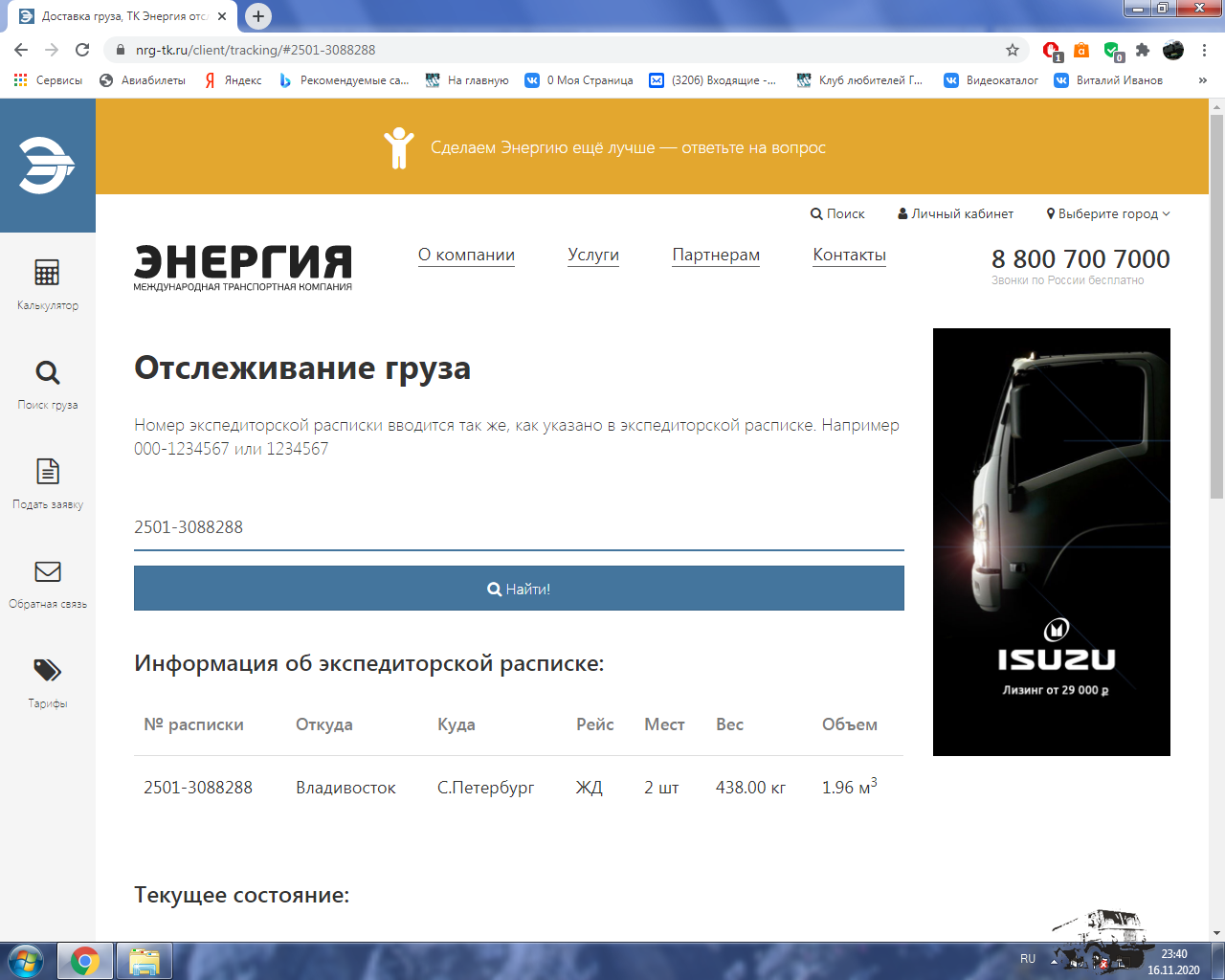Click RU language indicator in tray
The width and height of the screenshot is (1225, 980).
1028,958
